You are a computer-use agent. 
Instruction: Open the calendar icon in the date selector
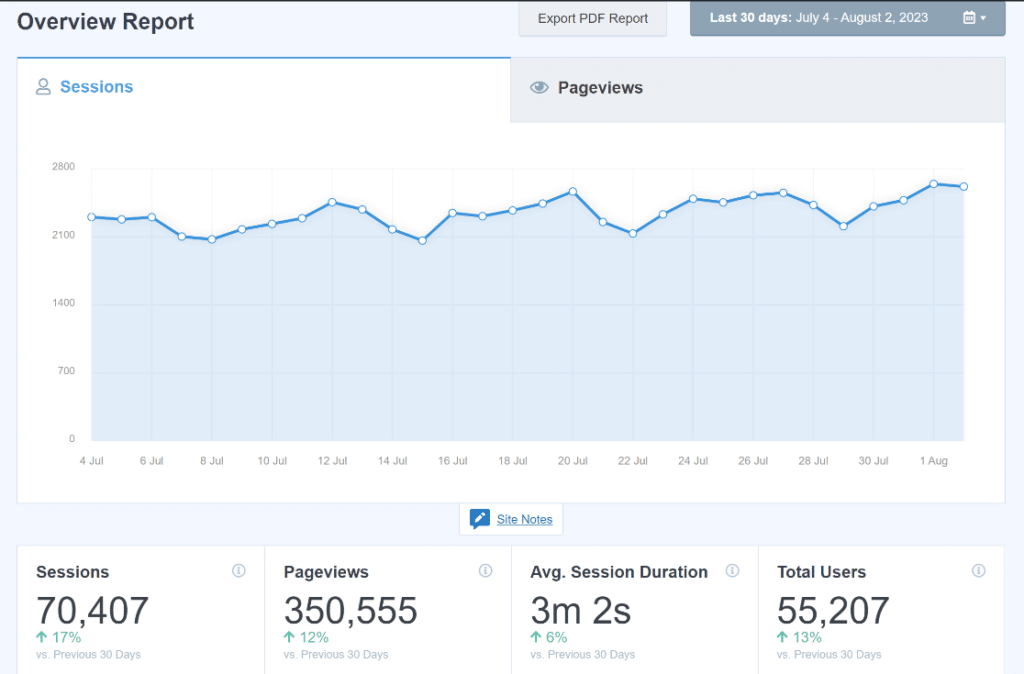pyautogui.click(x=968, y=17)
